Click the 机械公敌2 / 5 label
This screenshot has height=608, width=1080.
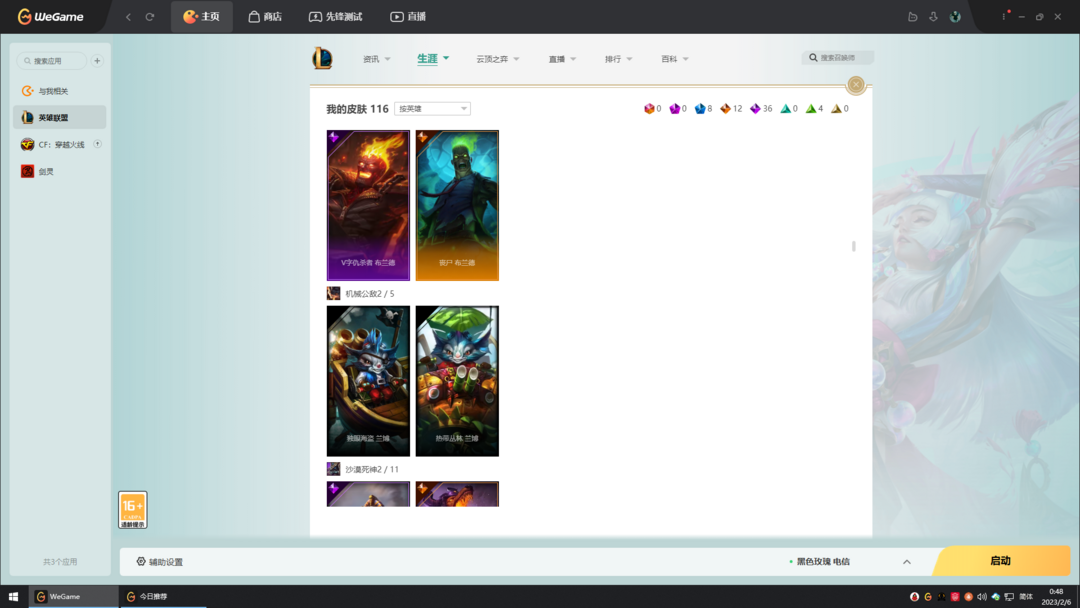pos(370,294)
